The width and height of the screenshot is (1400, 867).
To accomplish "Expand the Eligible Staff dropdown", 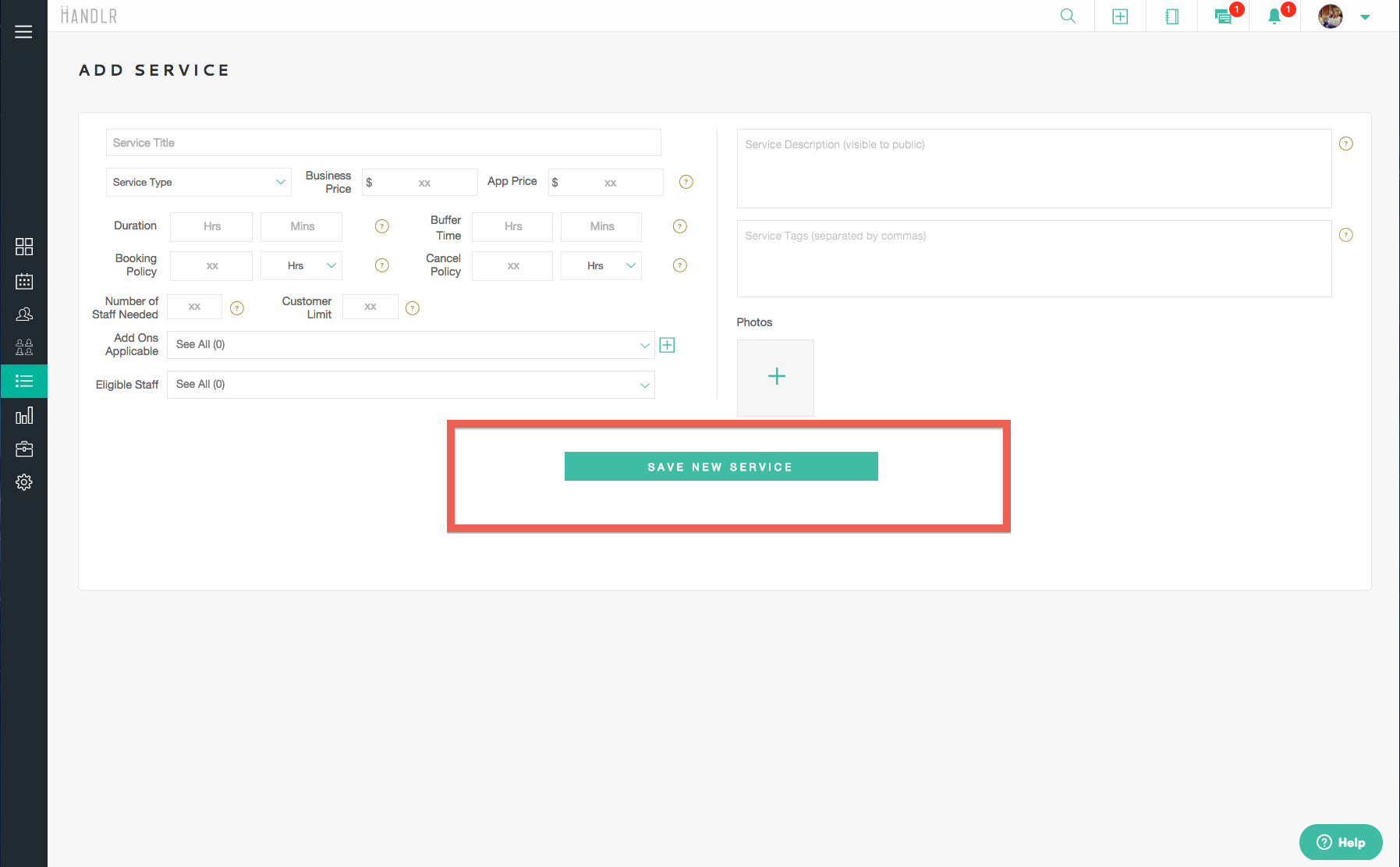I will click(x=410, y=385).
